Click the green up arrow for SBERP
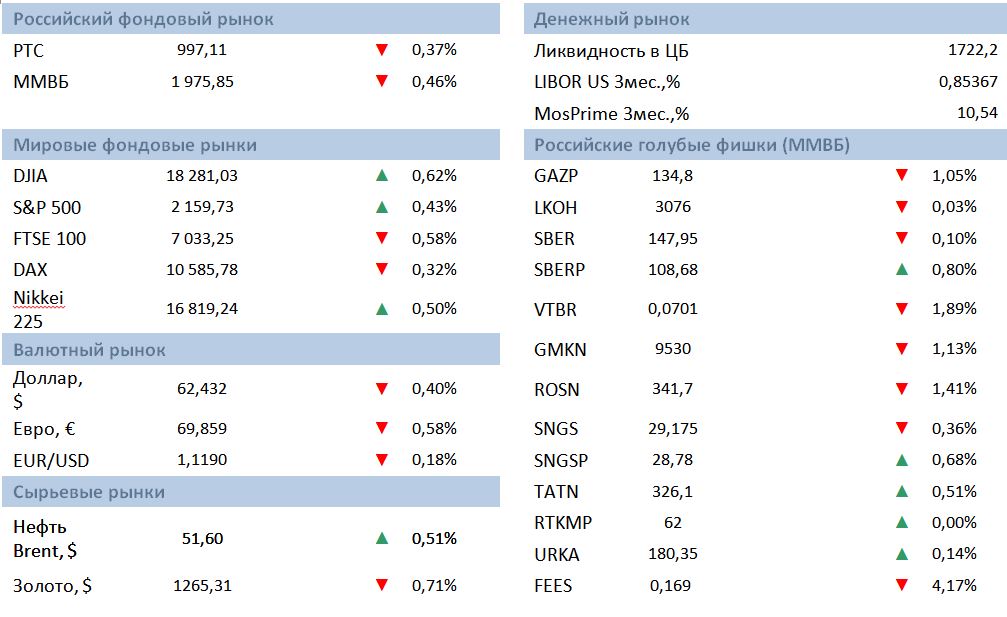 [902, 269]
